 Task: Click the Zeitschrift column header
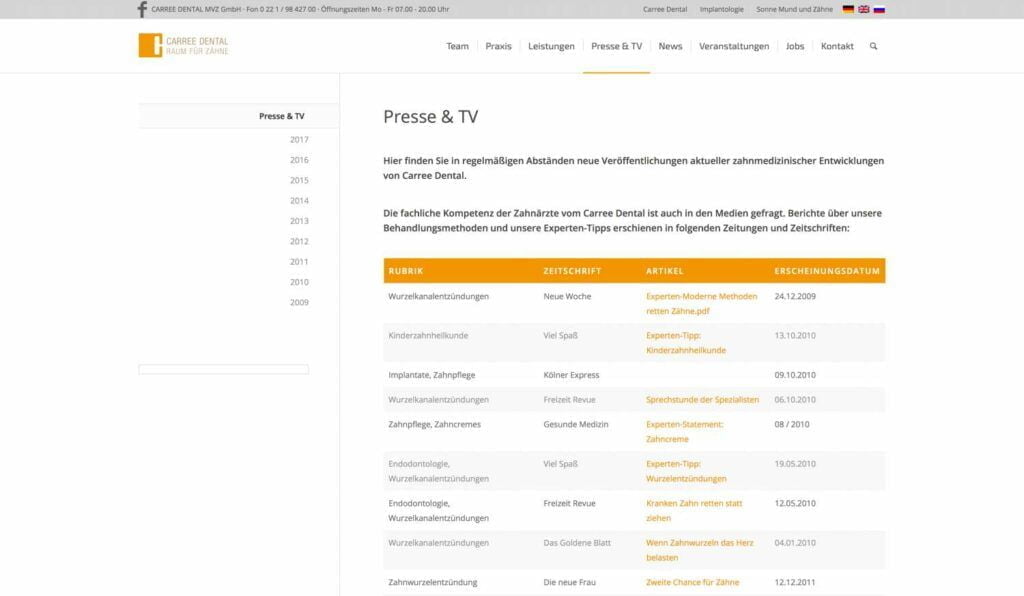pyautogui.click(x=572, y=271)
